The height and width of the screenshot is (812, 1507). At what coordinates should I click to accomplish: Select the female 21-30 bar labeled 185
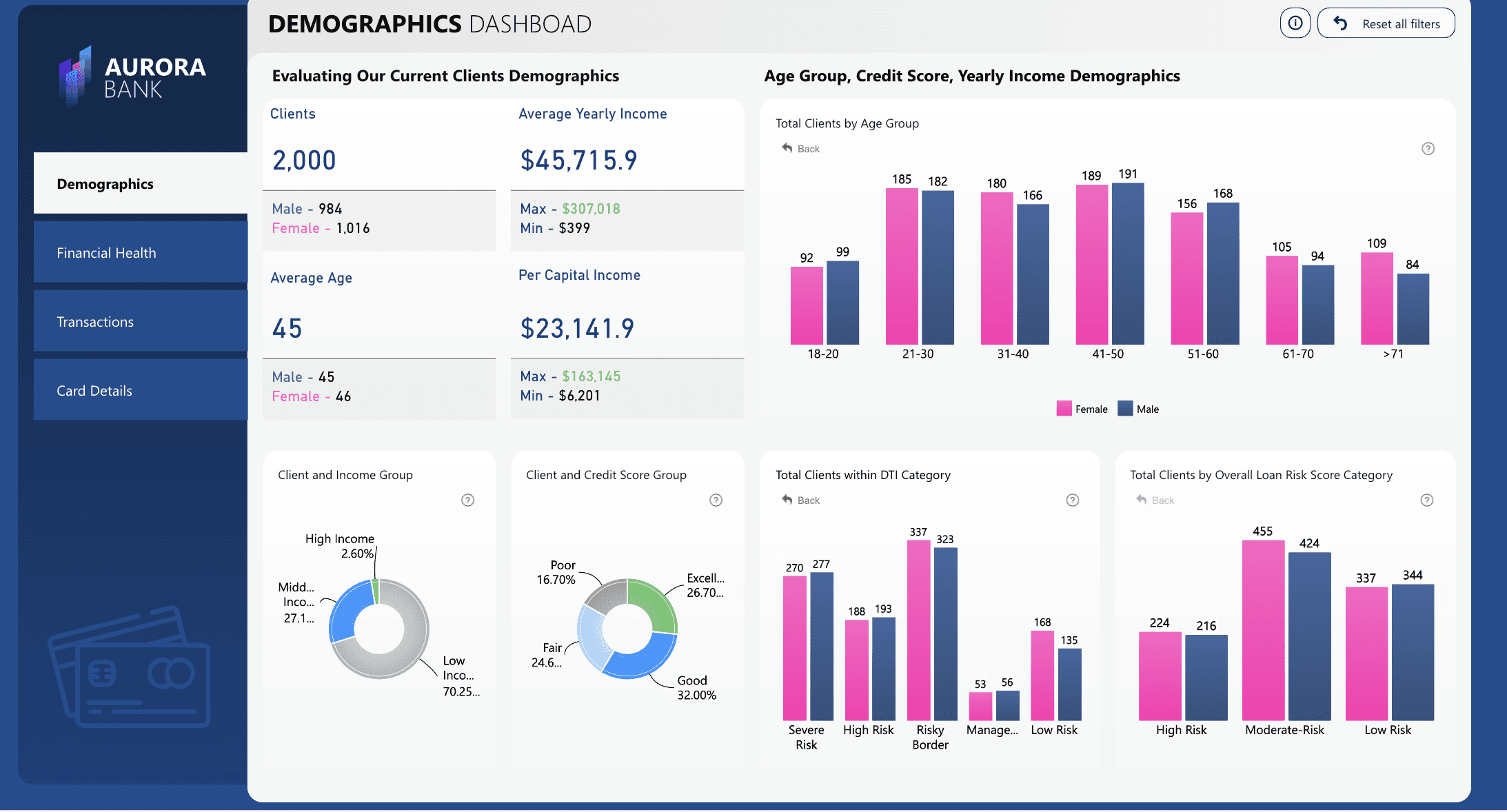click(902, 266)
